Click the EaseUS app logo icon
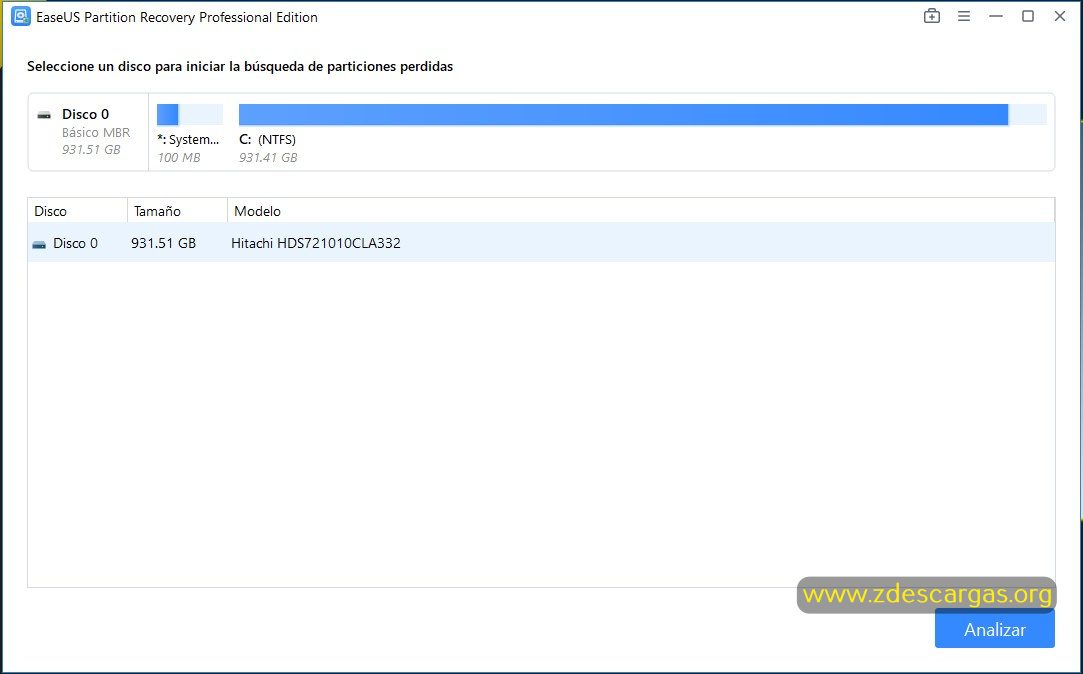Viewport: 1083px width, 674px height. 21,17
